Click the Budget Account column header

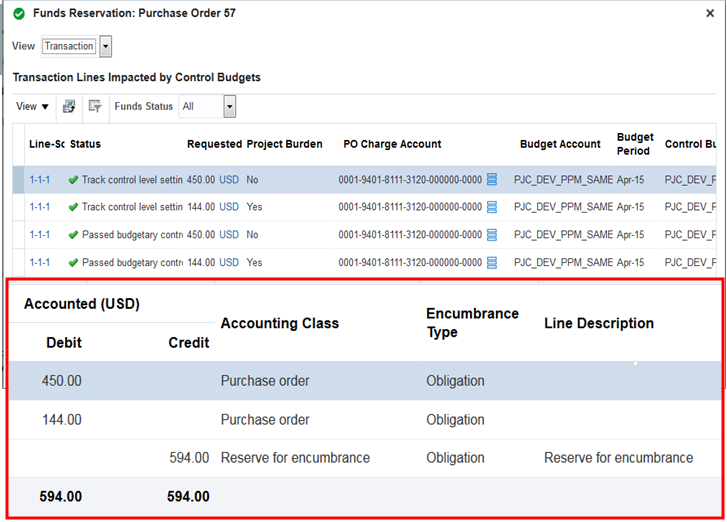click(x=560, y=144)
